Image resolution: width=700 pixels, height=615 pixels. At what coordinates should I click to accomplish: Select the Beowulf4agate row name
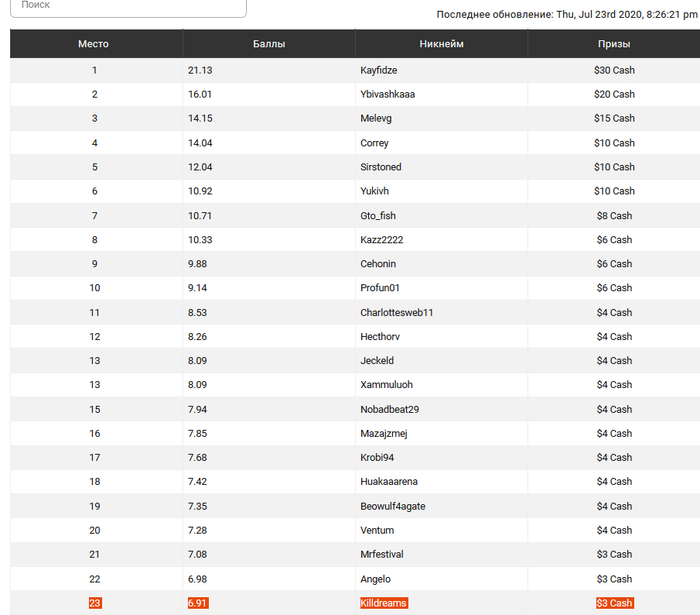click(393, 506)
